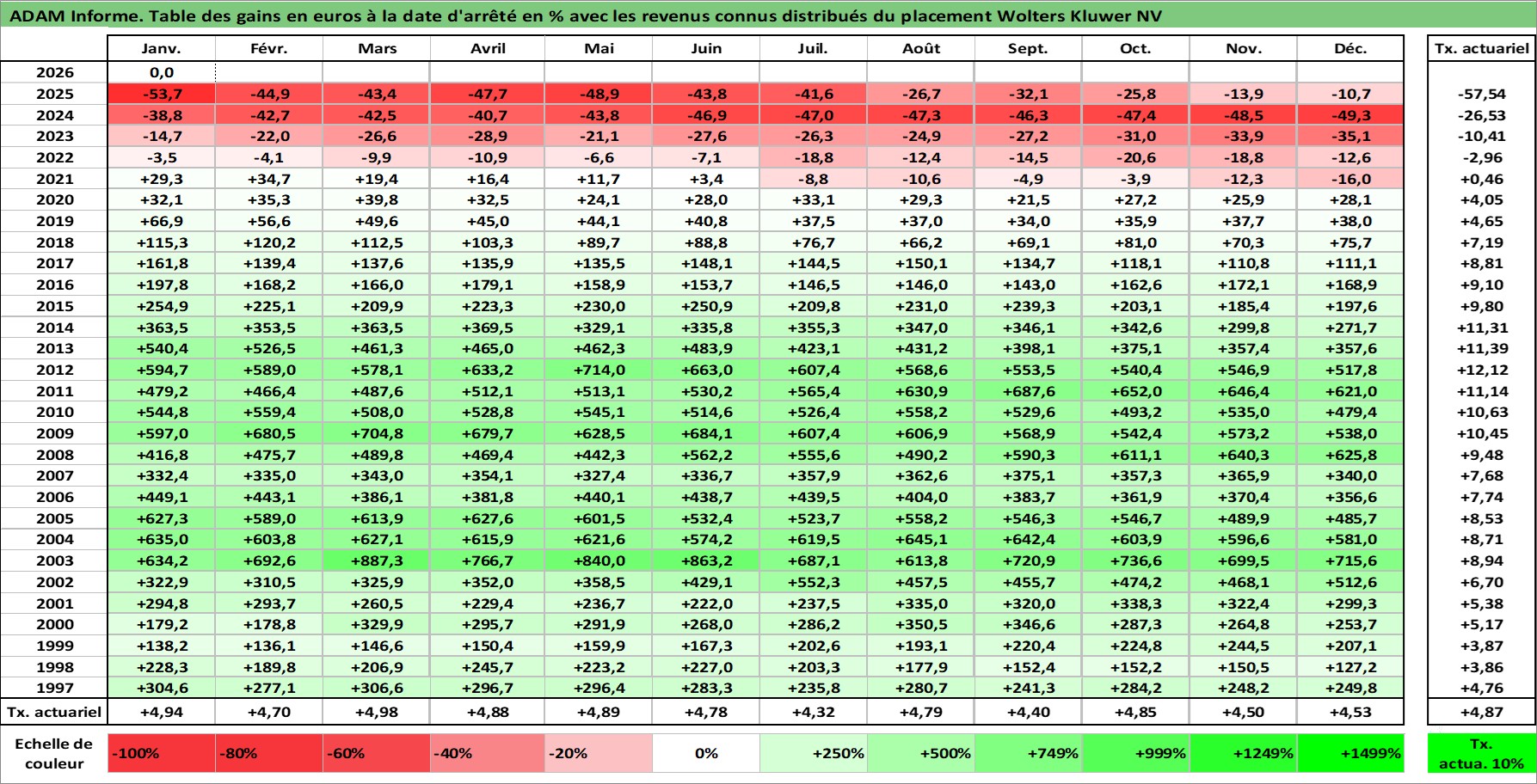Click the ADAM Informe title bar text

tap(585, 15)
